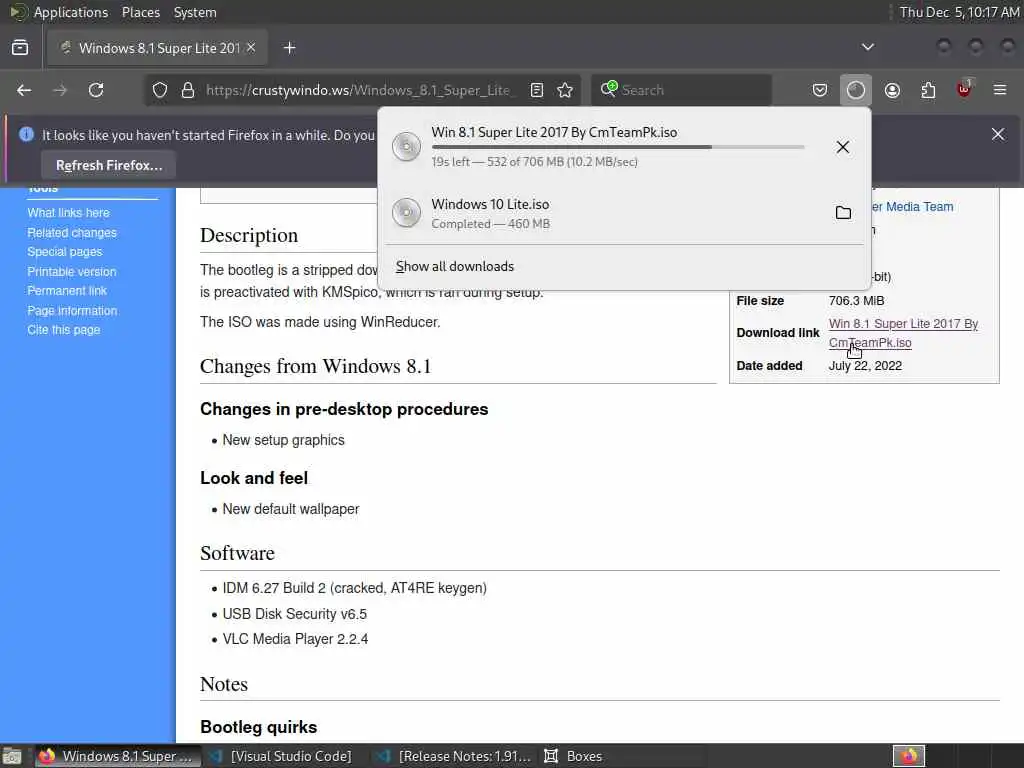The height and width of the screenshot is (768, 1024).
Task: Open the Applications menu
Action: click(71, 12)
